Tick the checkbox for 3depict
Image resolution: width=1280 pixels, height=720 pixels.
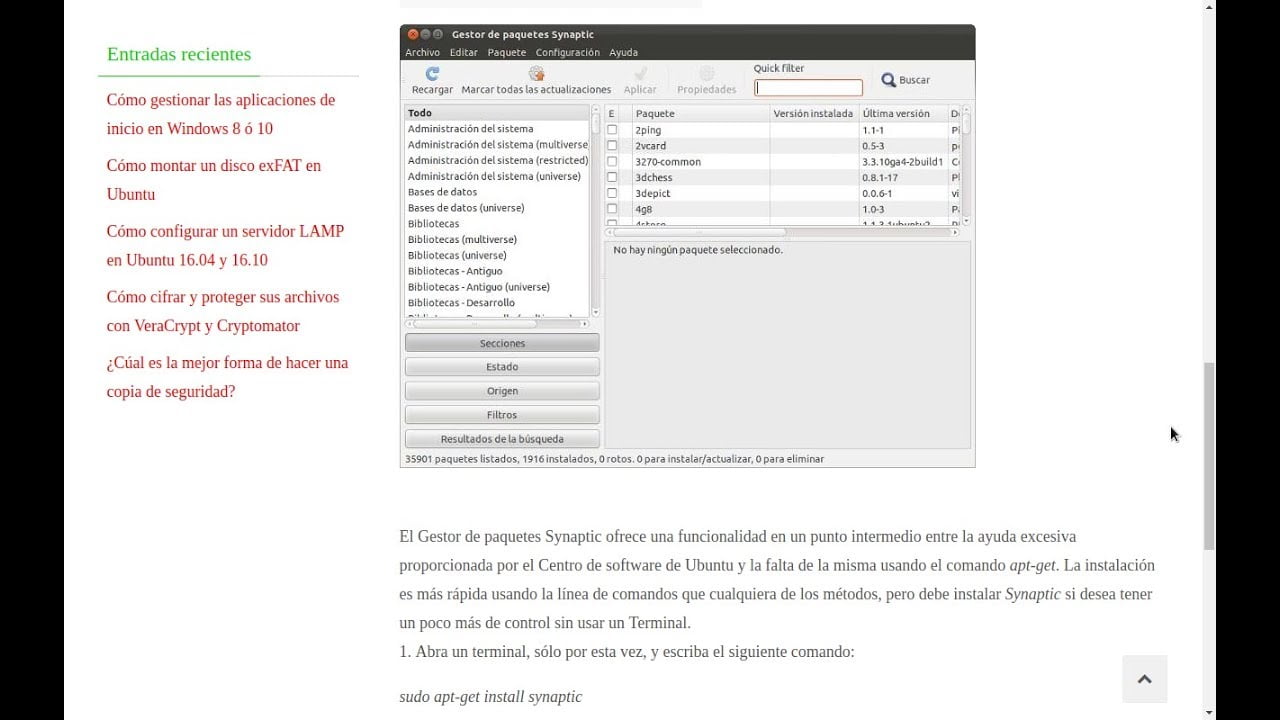(x=612, y=194)
